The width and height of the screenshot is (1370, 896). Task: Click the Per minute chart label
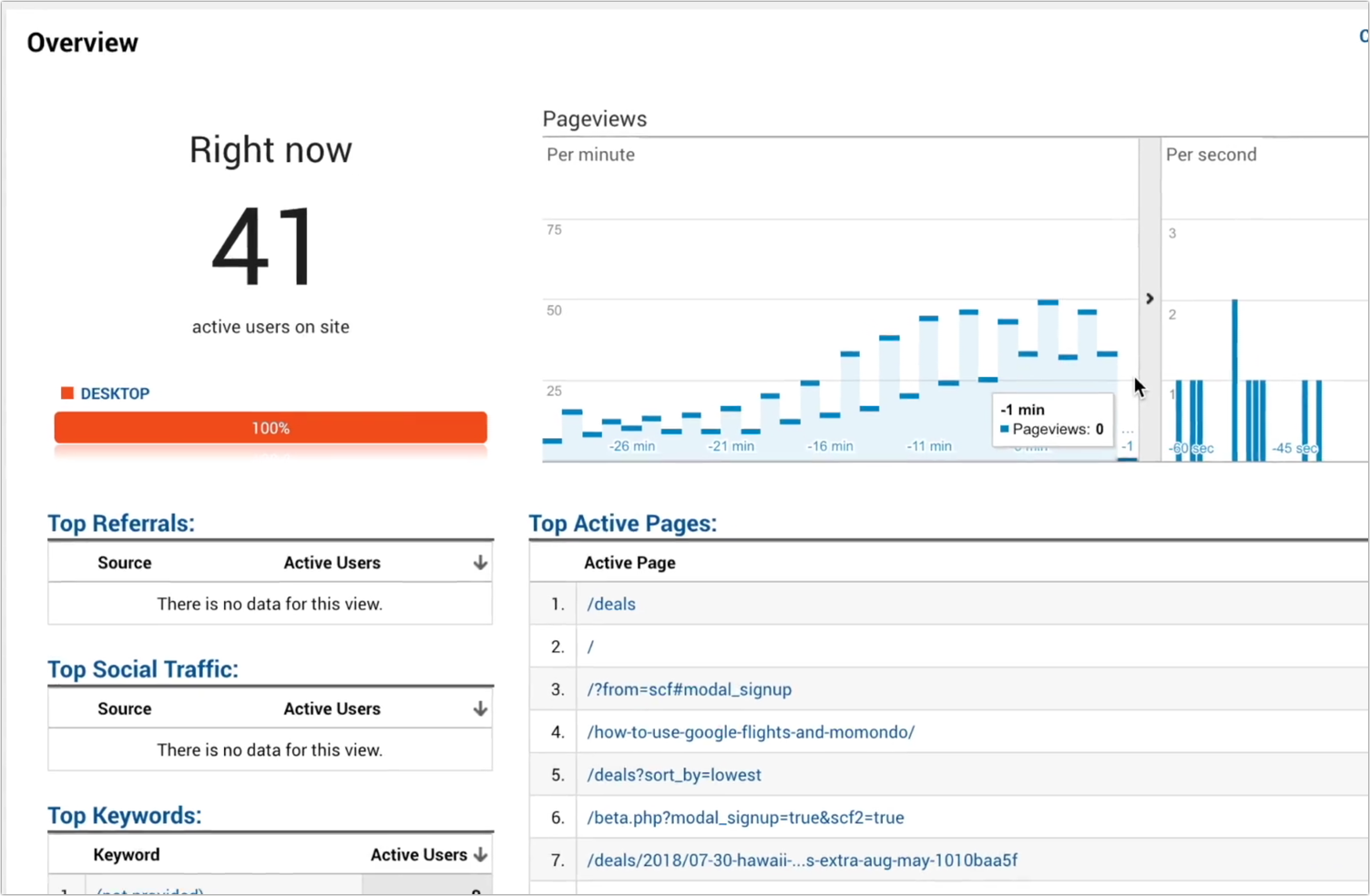point(590,155)
